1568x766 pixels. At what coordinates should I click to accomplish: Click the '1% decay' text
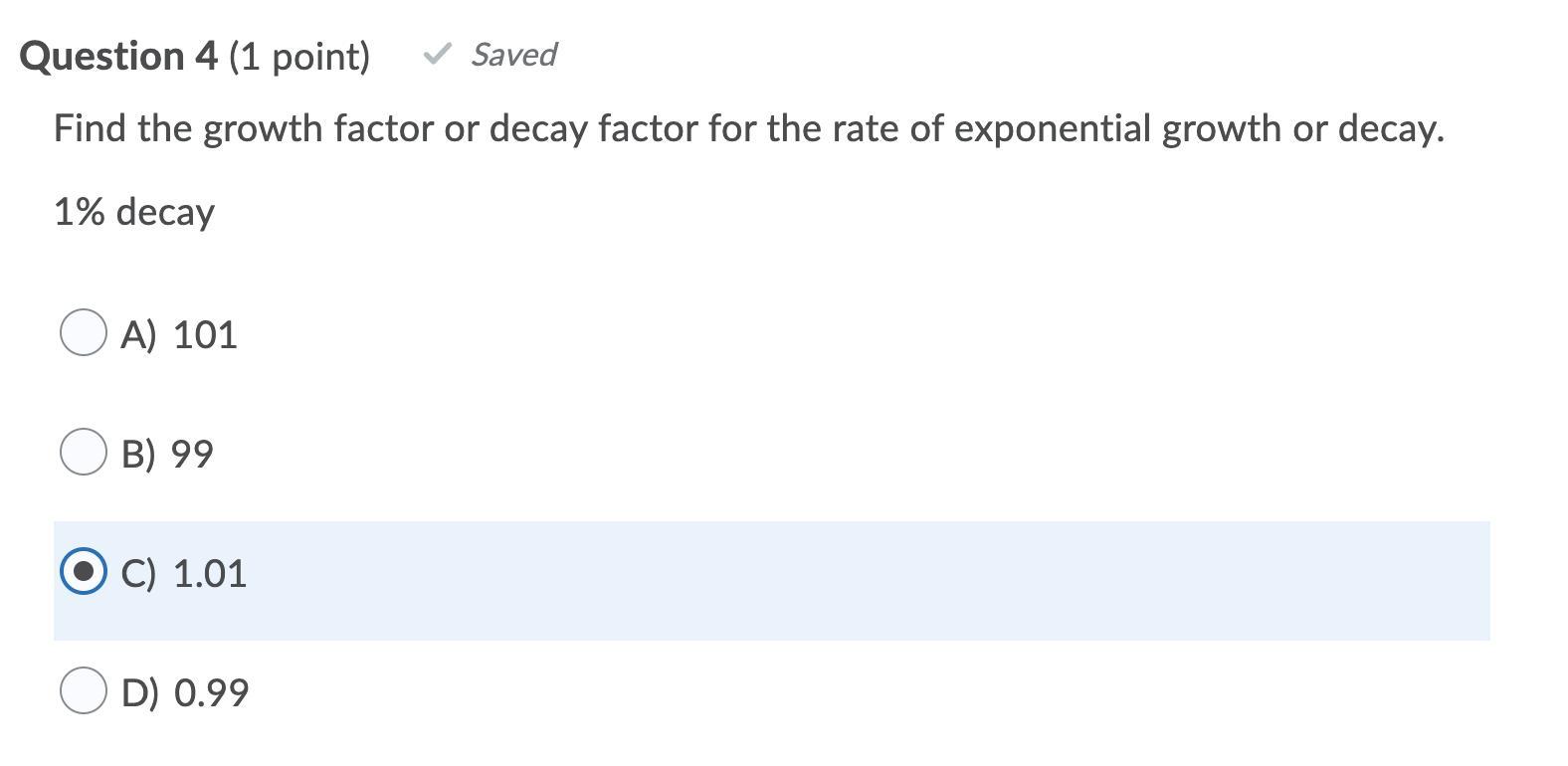[134, 212]
